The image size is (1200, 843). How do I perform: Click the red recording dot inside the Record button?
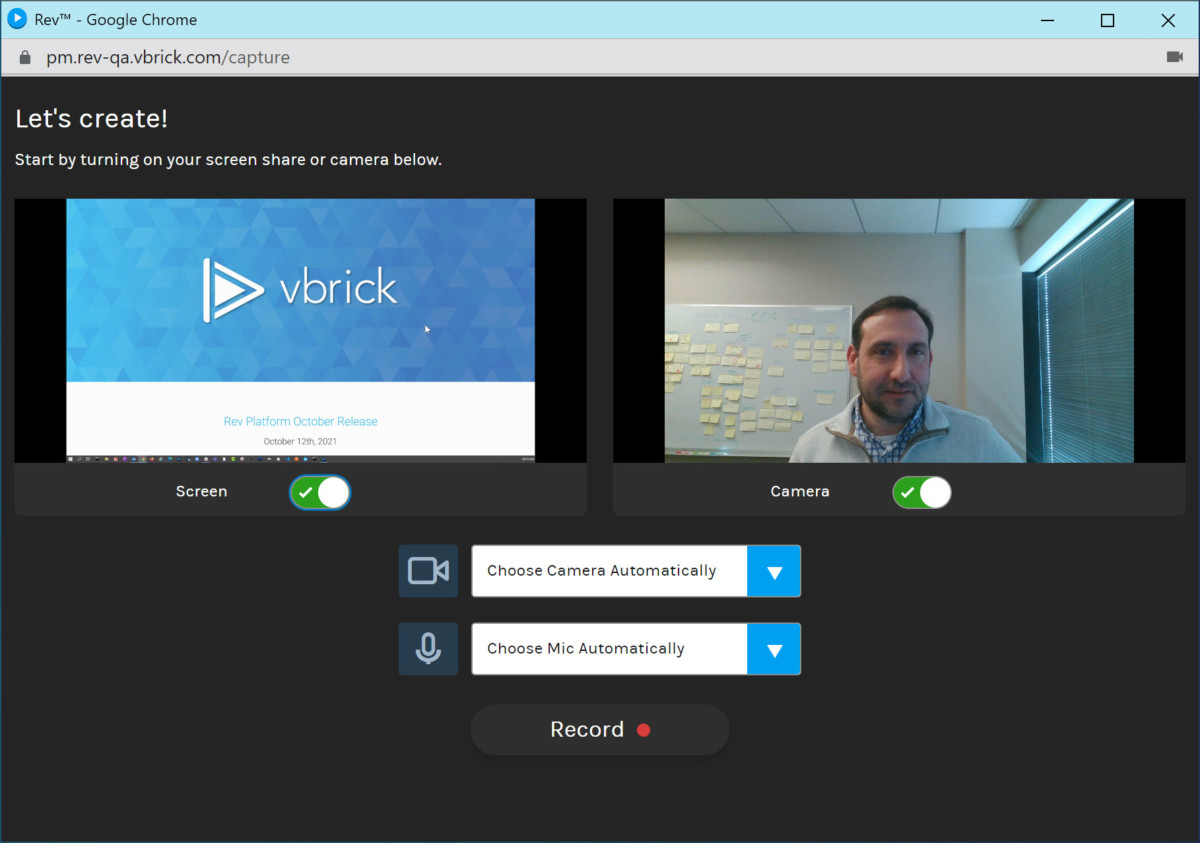tap(644, 730)
